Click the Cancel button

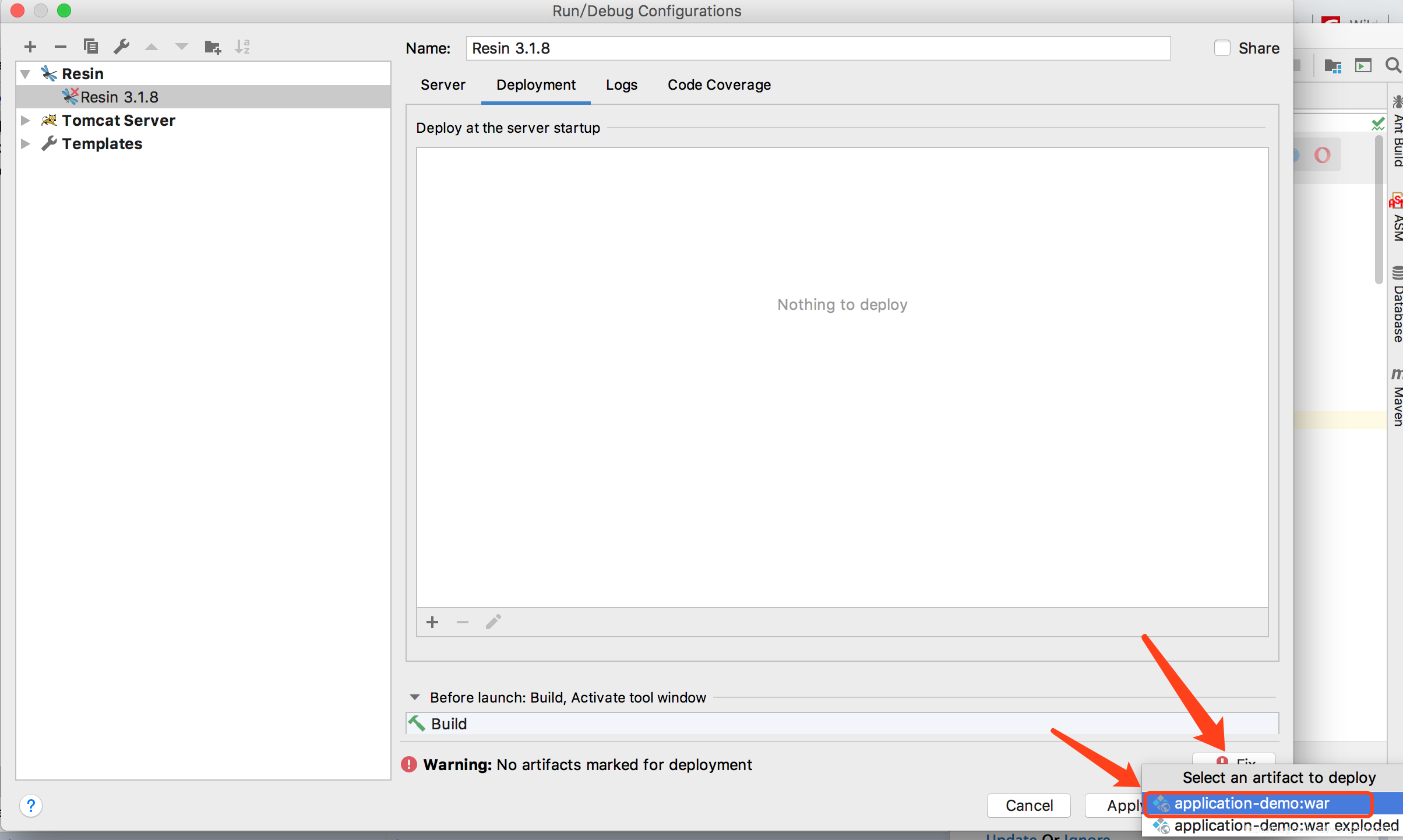click(x=1029, y=805)
